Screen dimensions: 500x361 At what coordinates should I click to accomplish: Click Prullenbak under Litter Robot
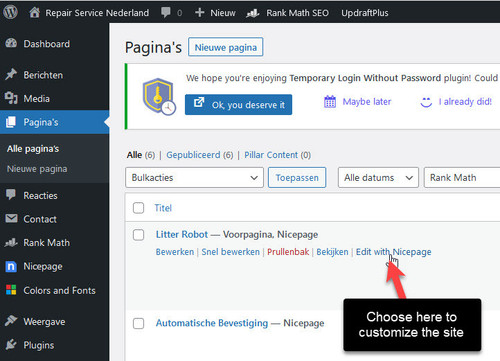(288, 252)
